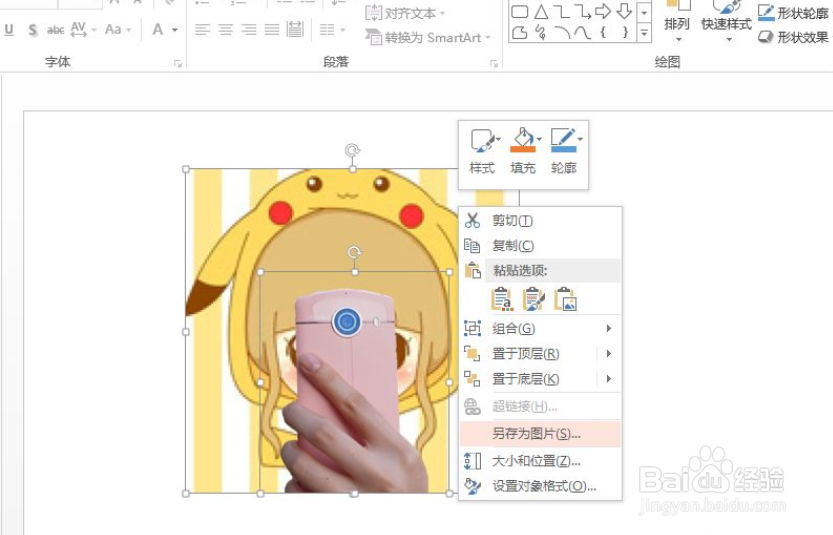Paste using destination theme icon

pos(502,299)
